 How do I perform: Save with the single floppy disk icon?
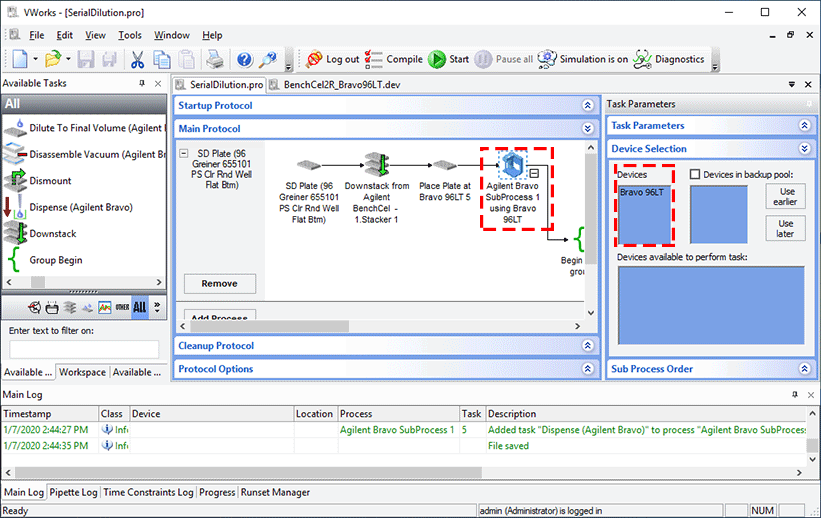pyautogui.click(x=86, y=59)
